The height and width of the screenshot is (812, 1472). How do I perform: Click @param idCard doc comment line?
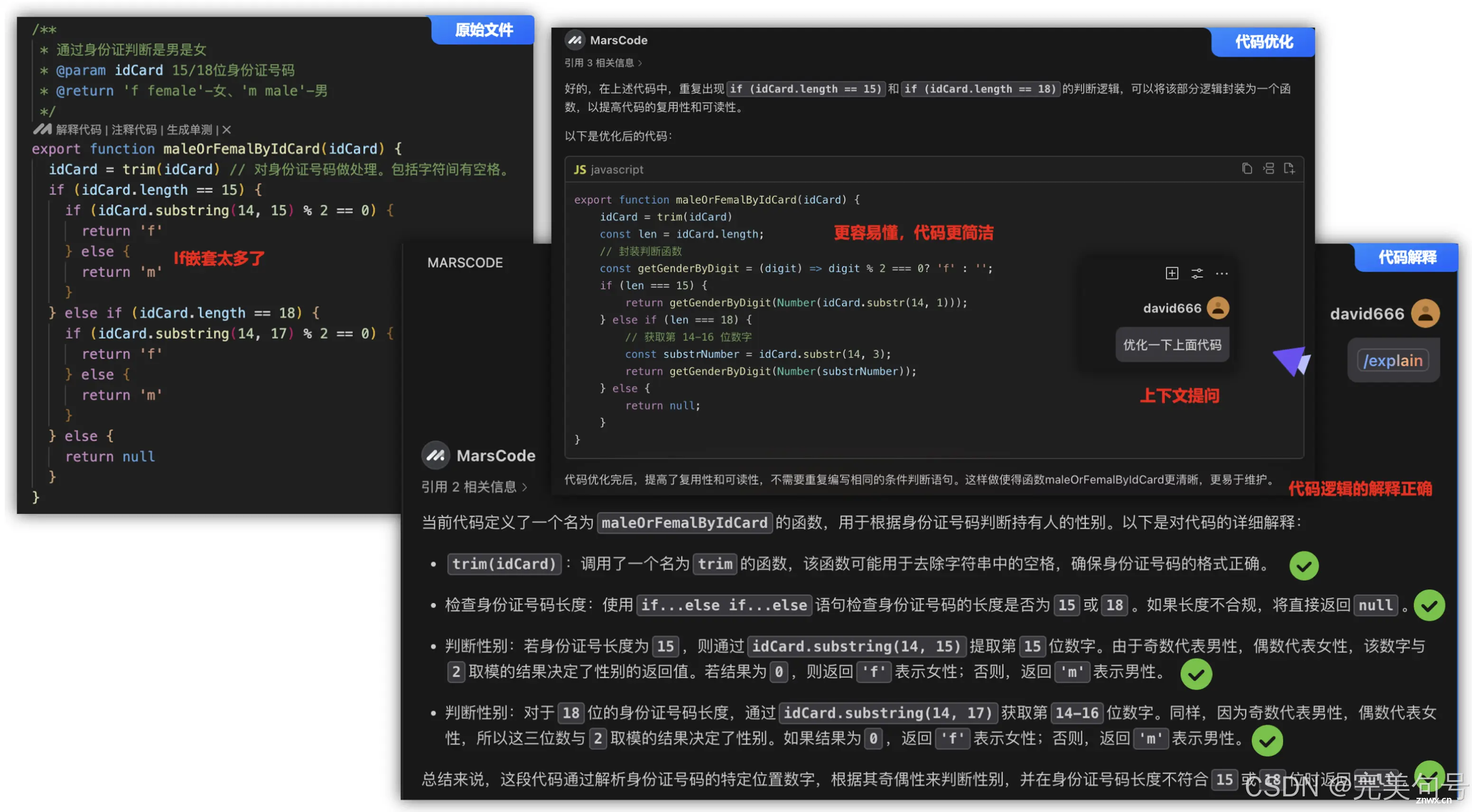[168, 70]
